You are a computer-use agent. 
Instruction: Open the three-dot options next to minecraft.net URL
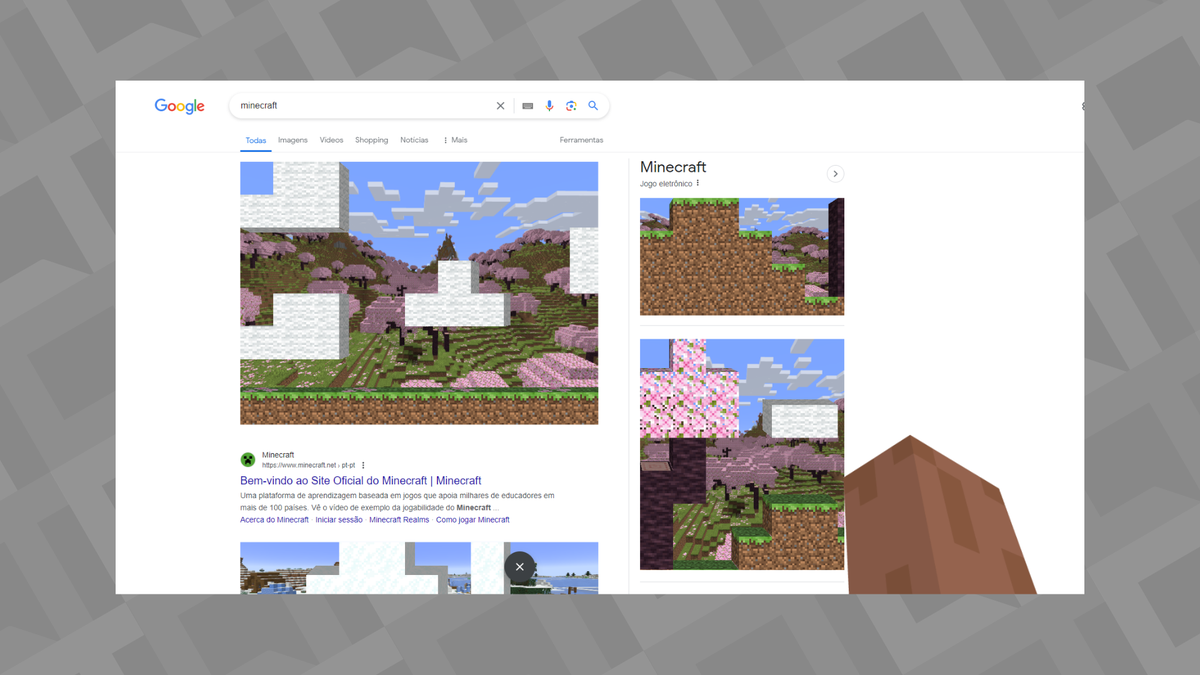363,465
